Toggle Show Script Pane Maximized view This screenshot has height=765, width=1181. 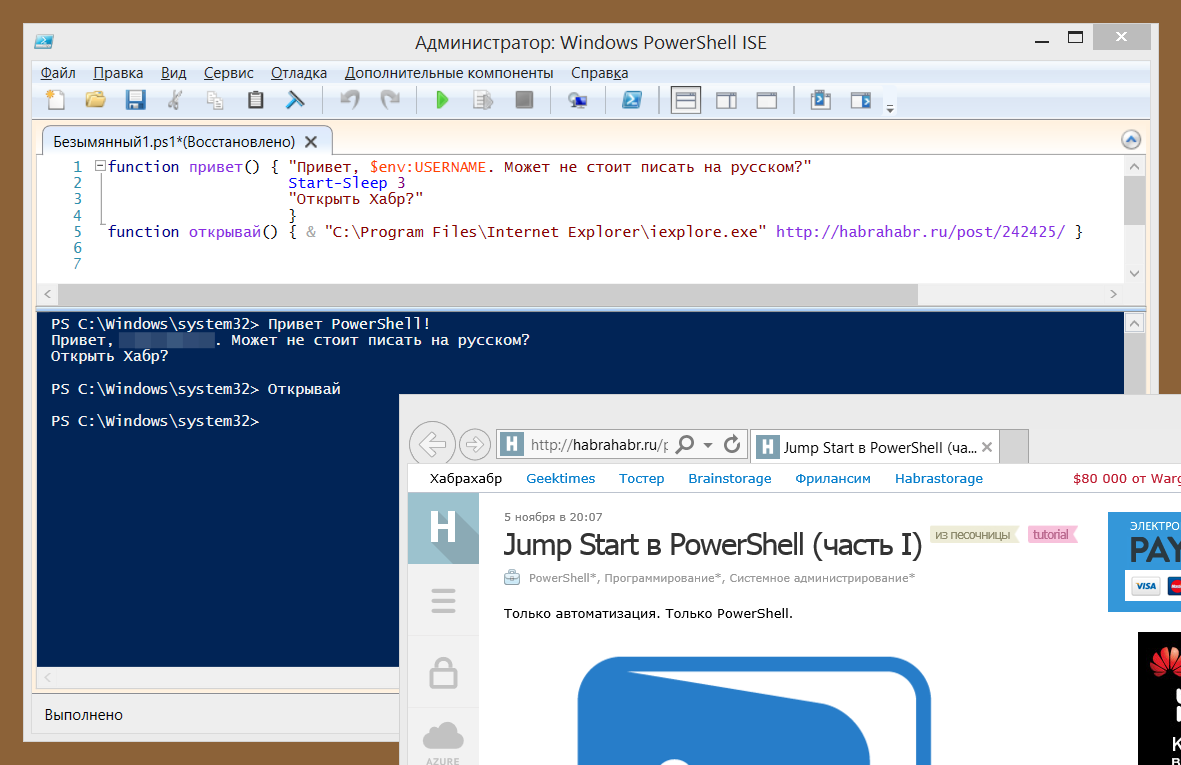pyautogui.click(x=765, y=100)
